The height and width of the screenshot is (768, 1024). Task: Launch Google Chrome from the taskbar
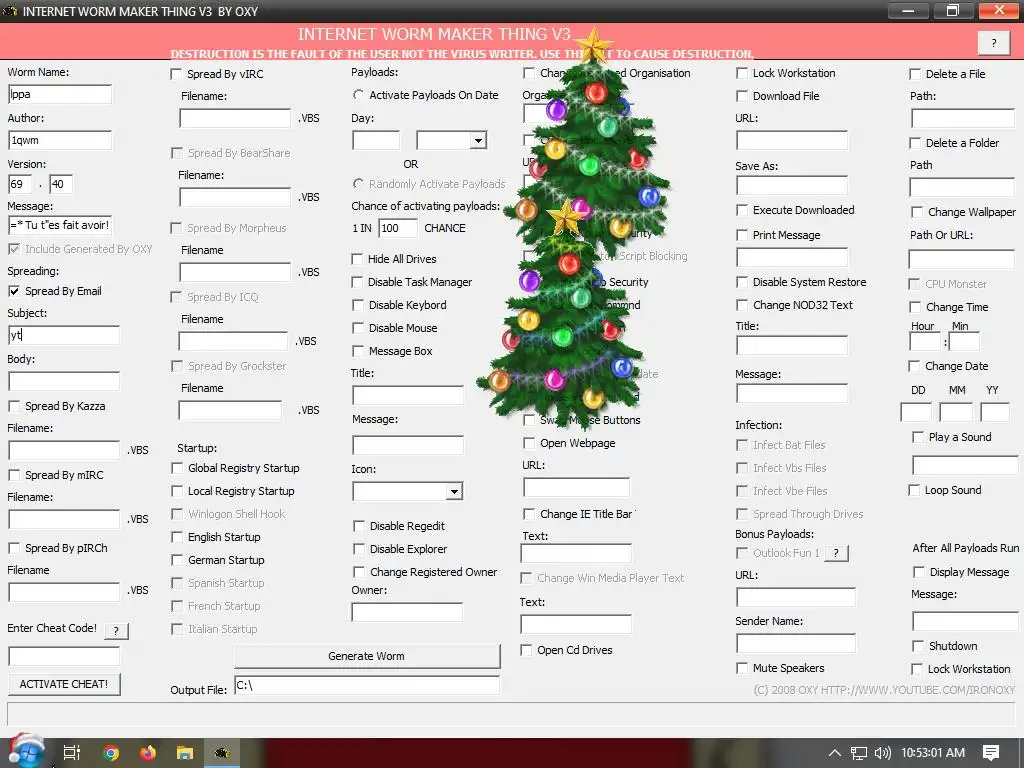111,753
